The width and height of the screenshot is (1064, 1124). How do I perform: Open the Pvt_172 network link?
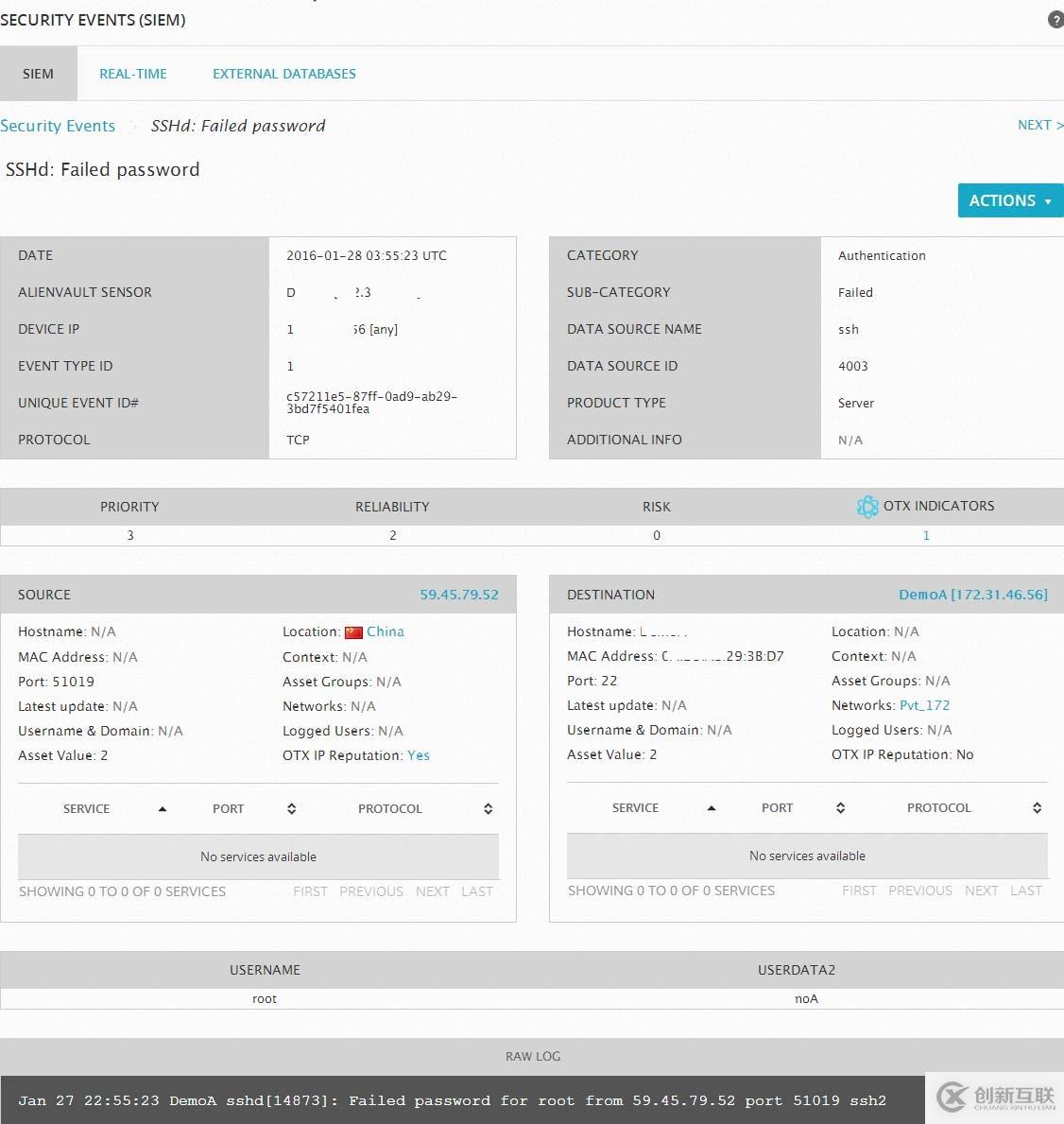pyautogui.click(x=924, y=705)
